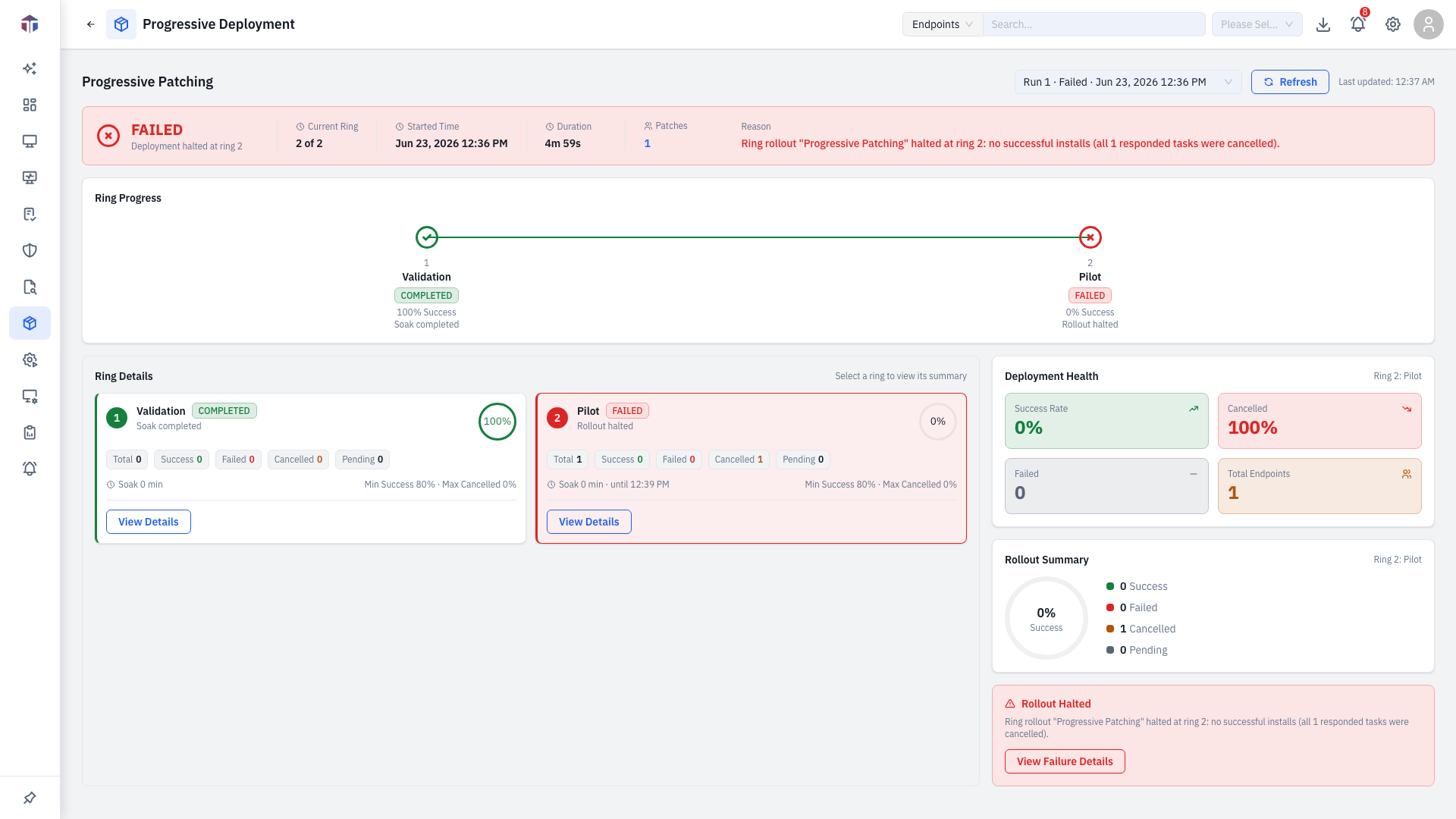Click the Total Endpoints 1 tile
Screen dimensions: 1456x819
coord(1319,486)
